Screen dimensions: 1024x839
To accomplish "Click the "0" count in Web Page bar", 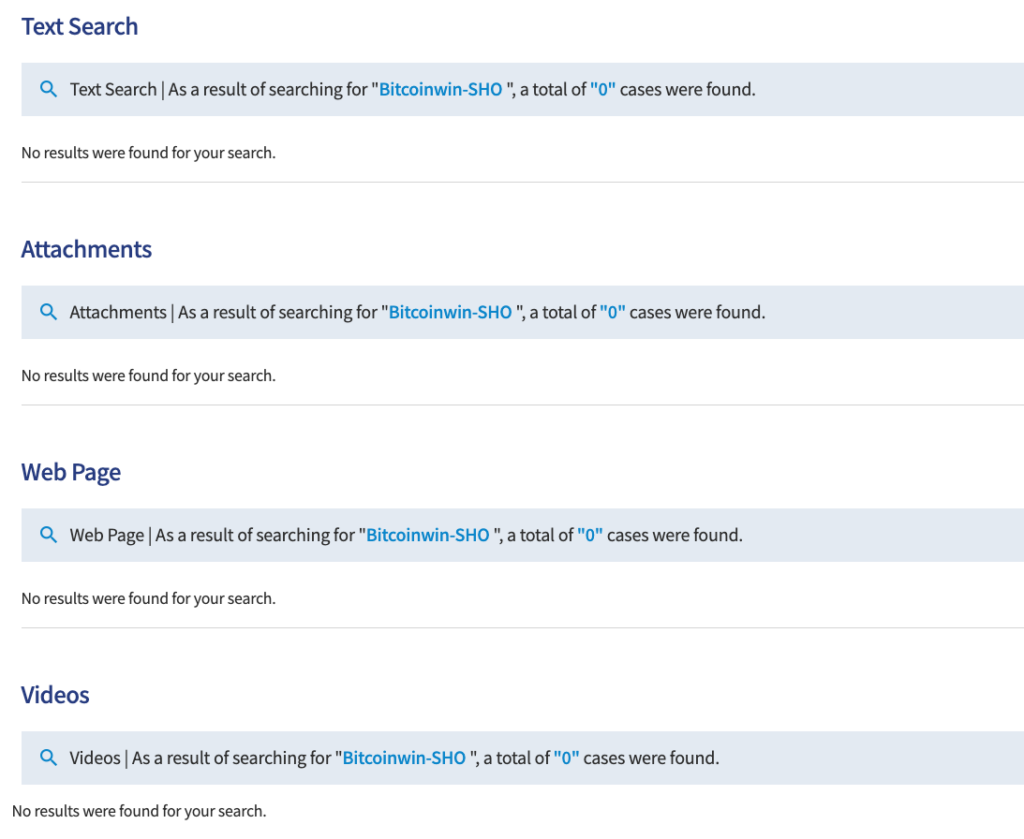I will point(590,535).
